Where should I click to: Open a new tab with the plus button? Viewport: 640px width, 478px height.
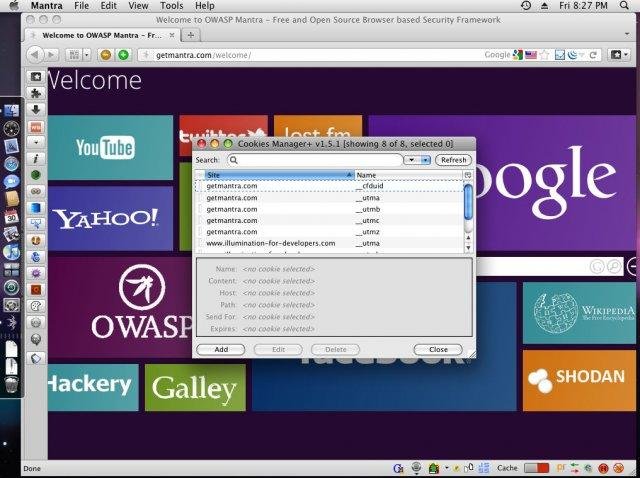click(191, 35)
